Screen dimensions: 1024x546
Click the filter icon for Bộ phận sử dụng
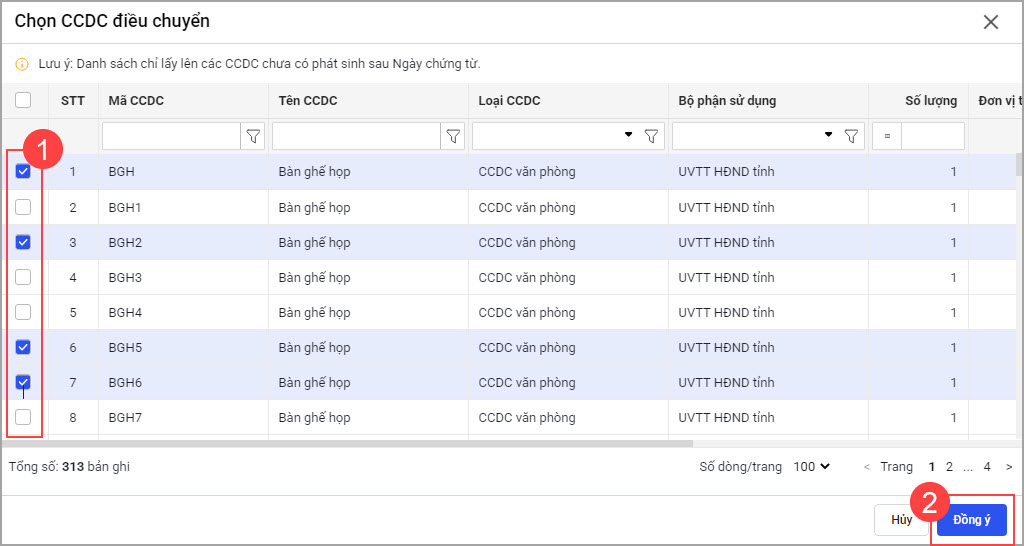pyautogui.click(x=852, y=136)
